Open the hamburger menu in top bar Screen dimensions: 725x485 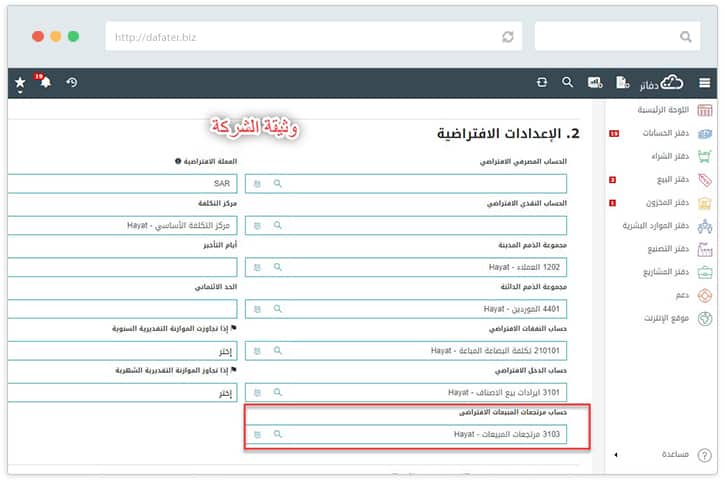point(705,83)
